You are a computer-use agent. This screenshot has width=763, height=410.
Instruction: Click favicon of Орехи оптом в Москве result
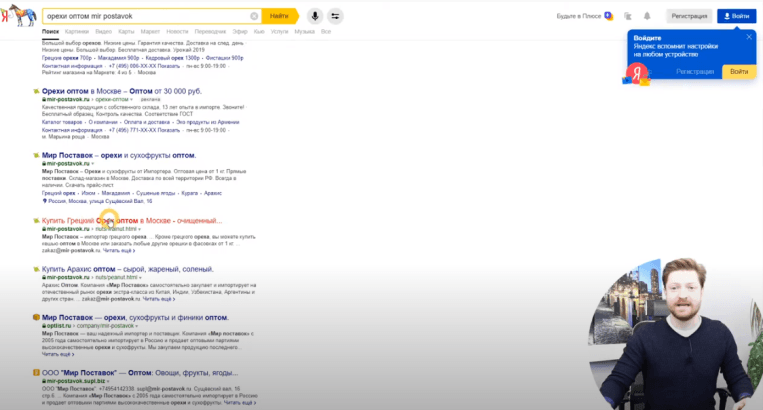(36, 91)
